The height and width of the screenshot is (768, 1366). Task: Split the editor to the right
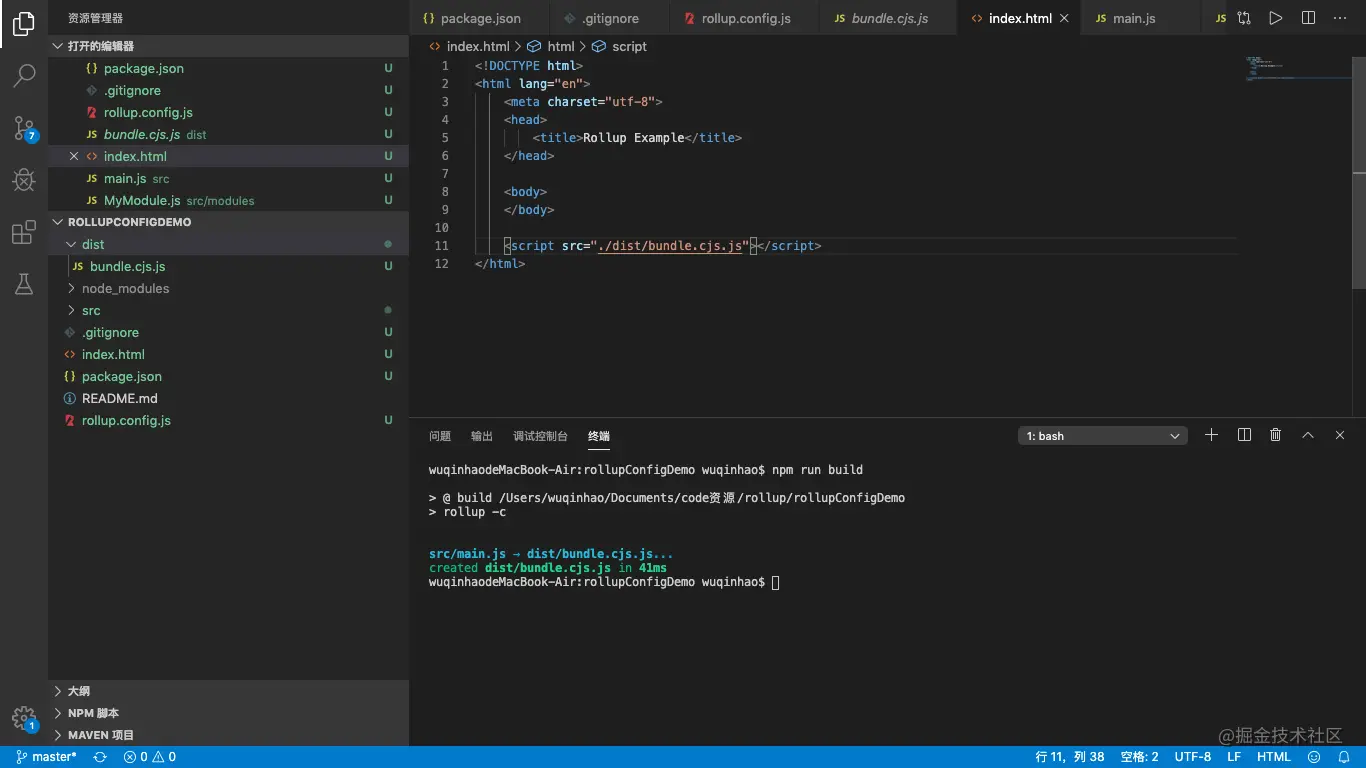tap(1308, 18)
